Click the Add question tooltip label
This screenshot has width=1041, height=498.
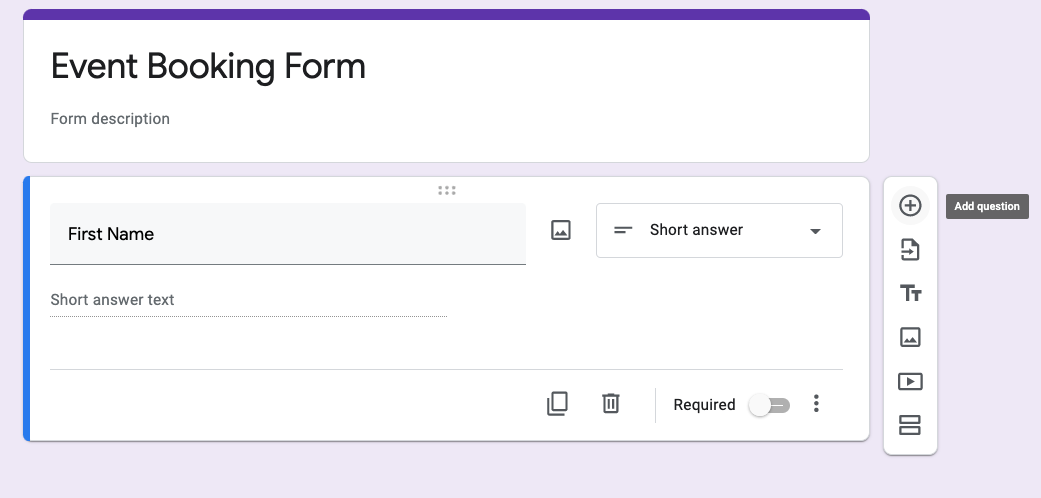click(987, 207)
